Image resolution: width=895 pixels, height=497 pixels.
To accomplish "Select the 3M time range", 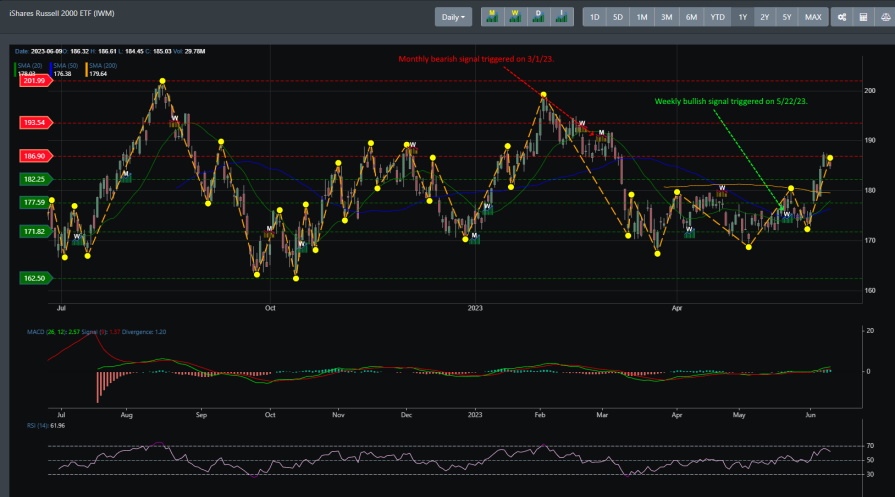I will pyautogui.click(x=667, y=17).
